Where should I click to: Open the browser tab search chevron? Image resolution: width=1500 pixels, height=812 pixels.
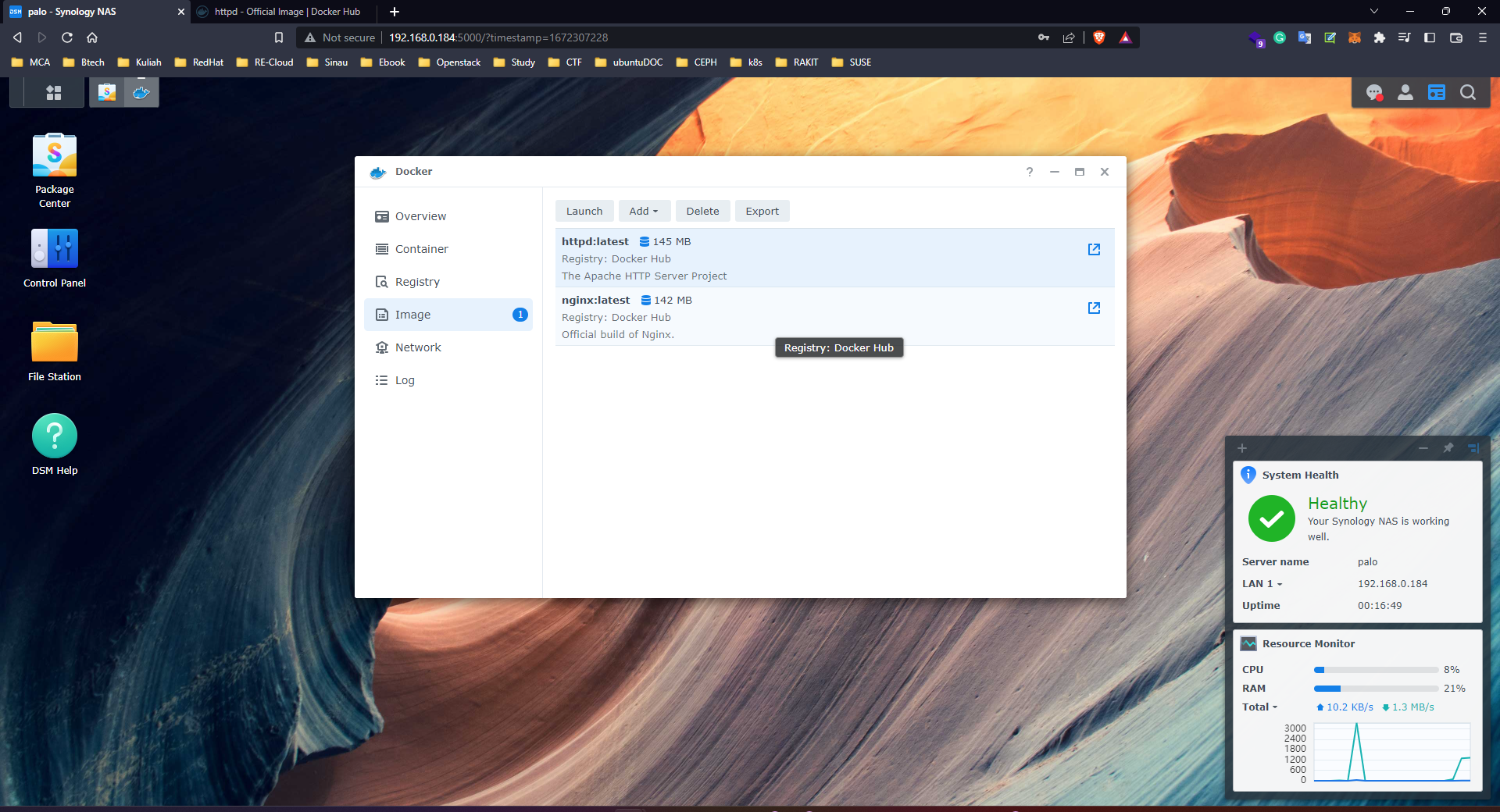coord(1374,11)
